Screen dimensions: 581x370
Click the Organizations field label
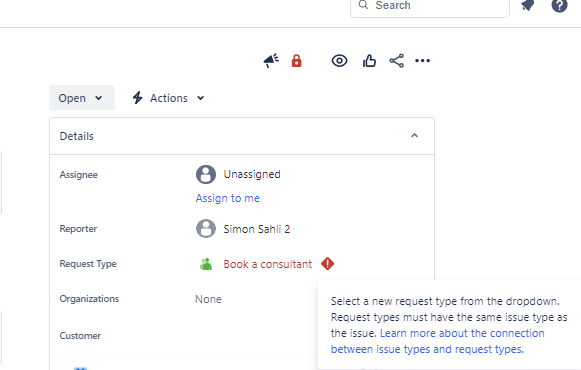click(x=89, y=299)
